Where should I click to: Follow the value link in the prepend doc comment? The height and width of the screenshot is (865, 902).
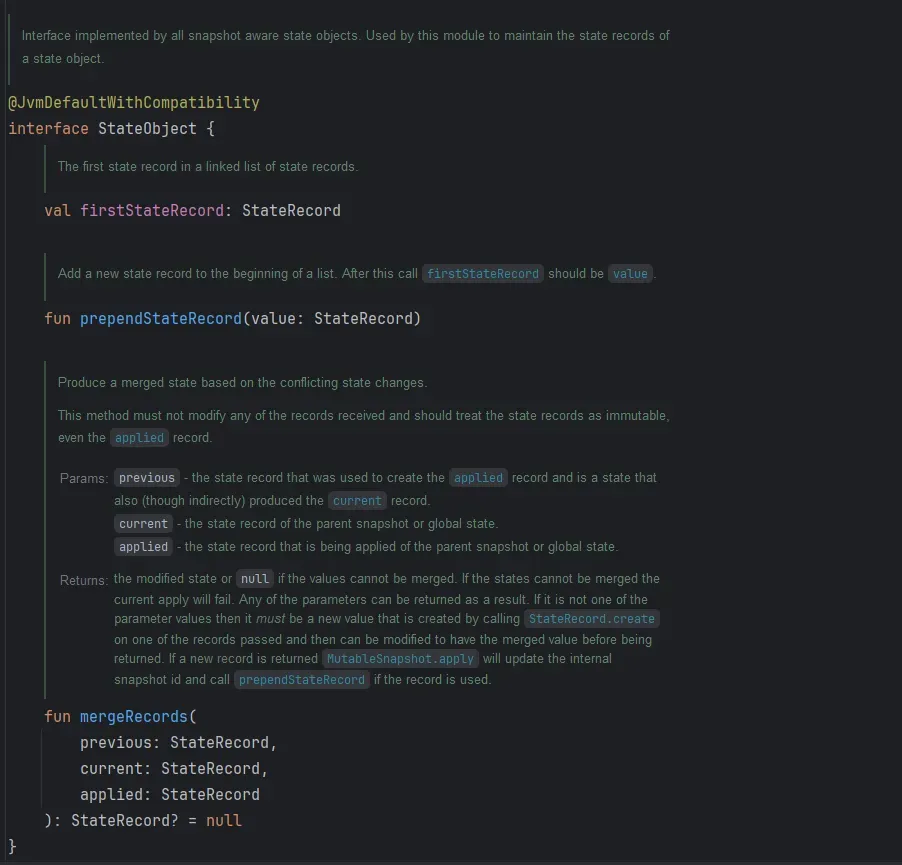click(x=630, y=274)
